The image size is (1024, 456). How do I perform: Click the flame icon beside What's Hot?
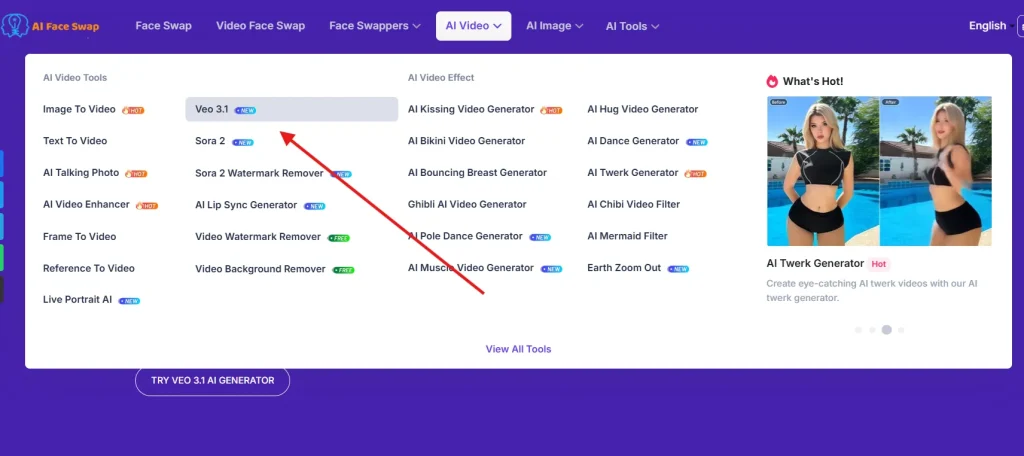coord(772,81)
